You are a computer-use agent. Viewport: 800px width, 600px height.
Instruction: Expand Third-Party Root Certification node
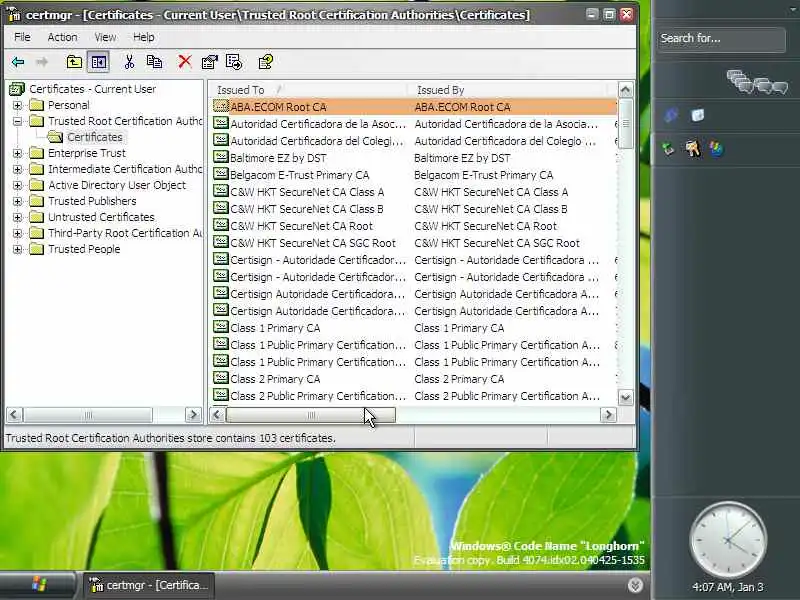pyautogui.click(x=17, y=233)
